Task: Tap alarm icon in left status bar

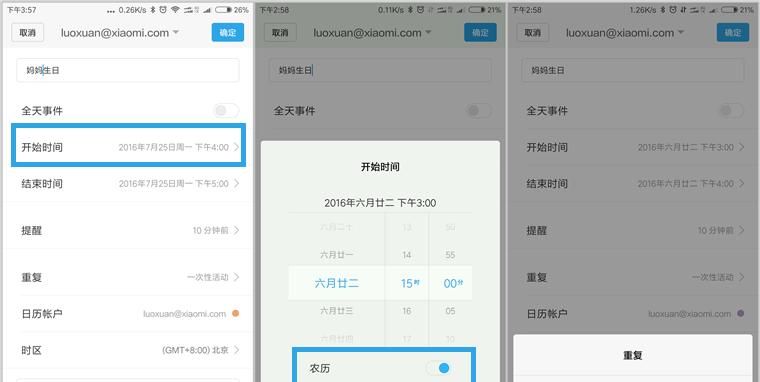Action: [163, 10]
